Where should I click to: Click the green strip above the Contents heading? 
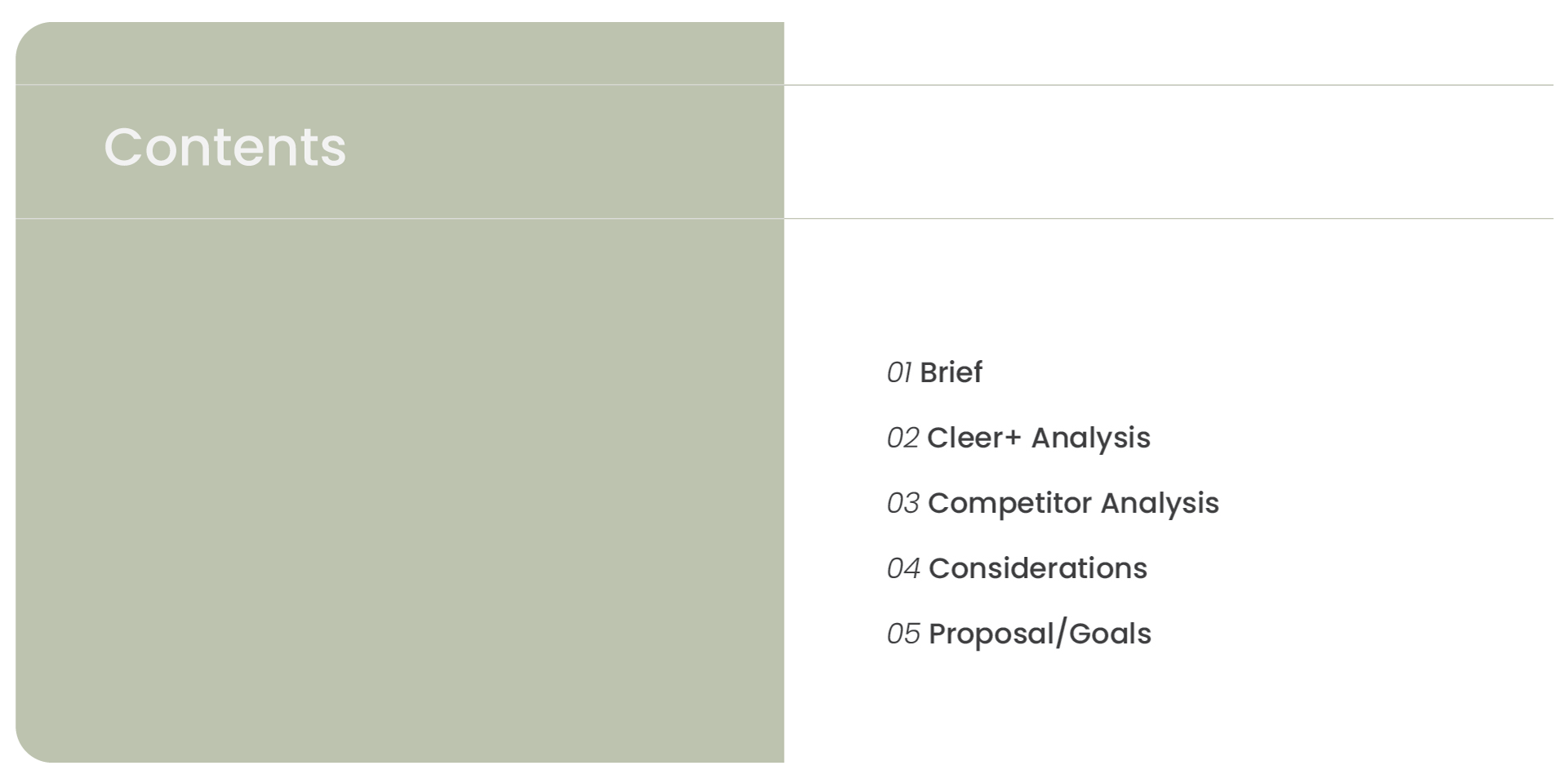point(399,53)
